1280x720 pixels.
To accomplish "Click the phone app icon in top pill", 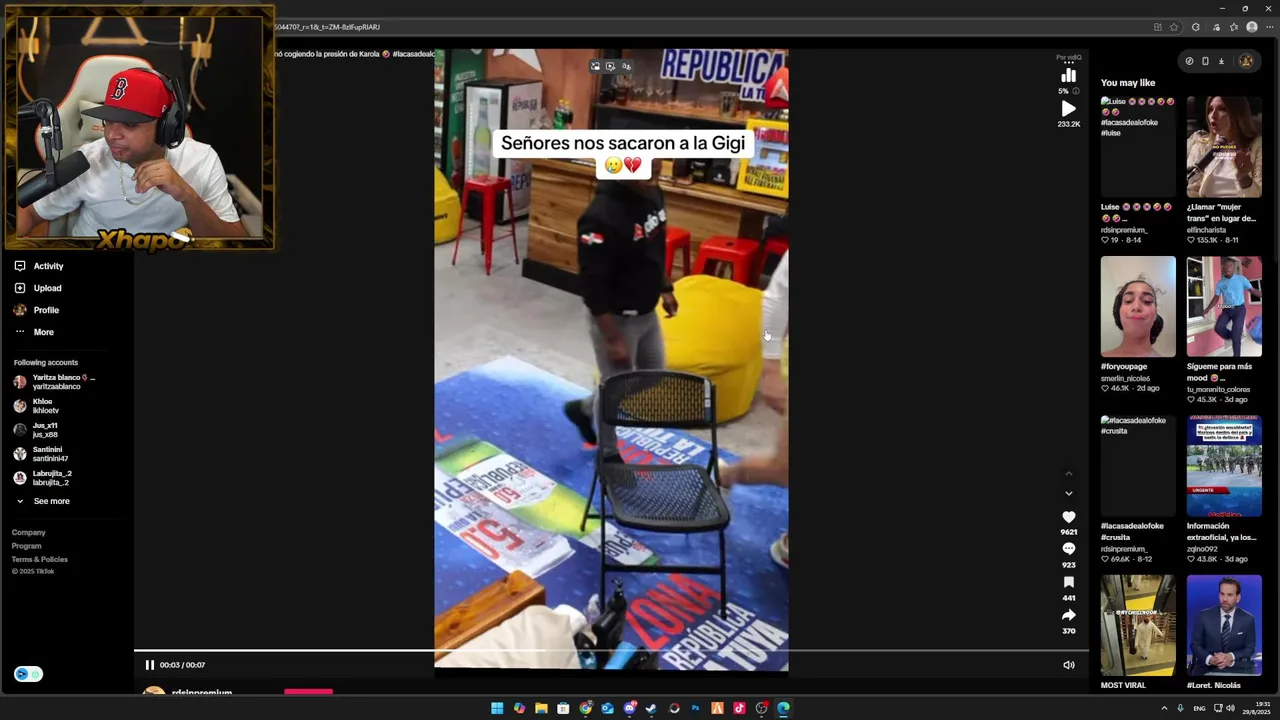I will [x=1205, y=61].
